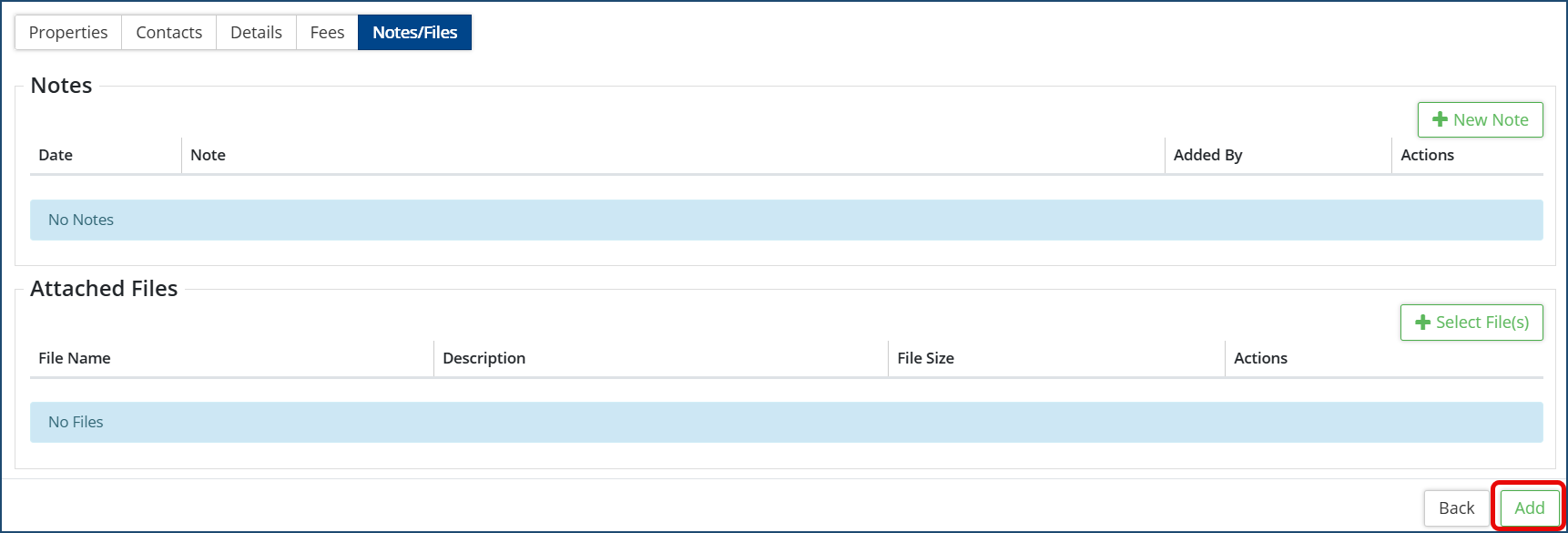Click the 'No Notes' info row
Screen dimensions: 1568x533
click(x=786, y=220)
